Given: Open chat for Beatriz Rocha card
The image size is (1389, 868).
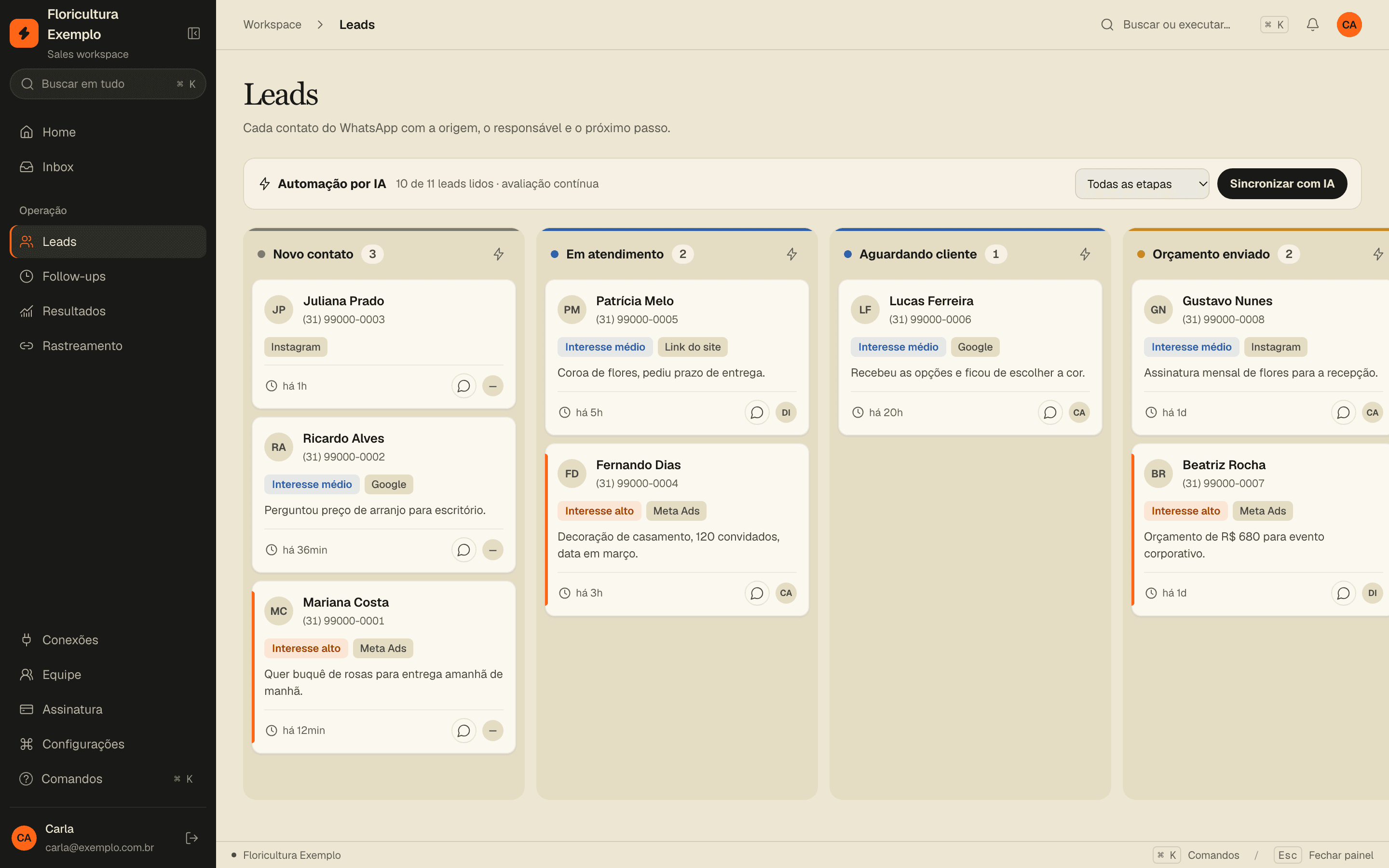Looking at the screenshot, I should (x=1344, y=593).
